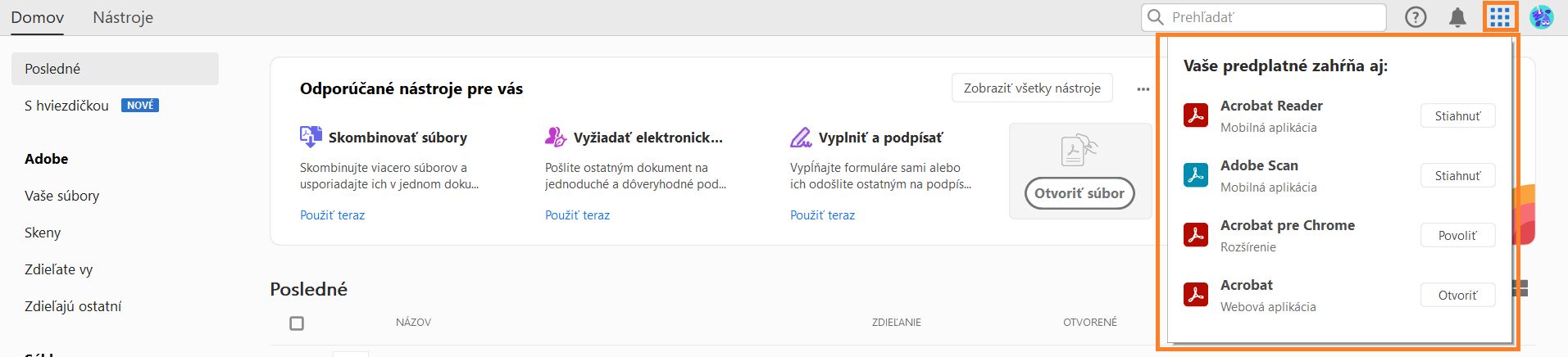Click the Acrobat Reader app icon
This screenshot has height=357, width=1568.
point(1196,115)
